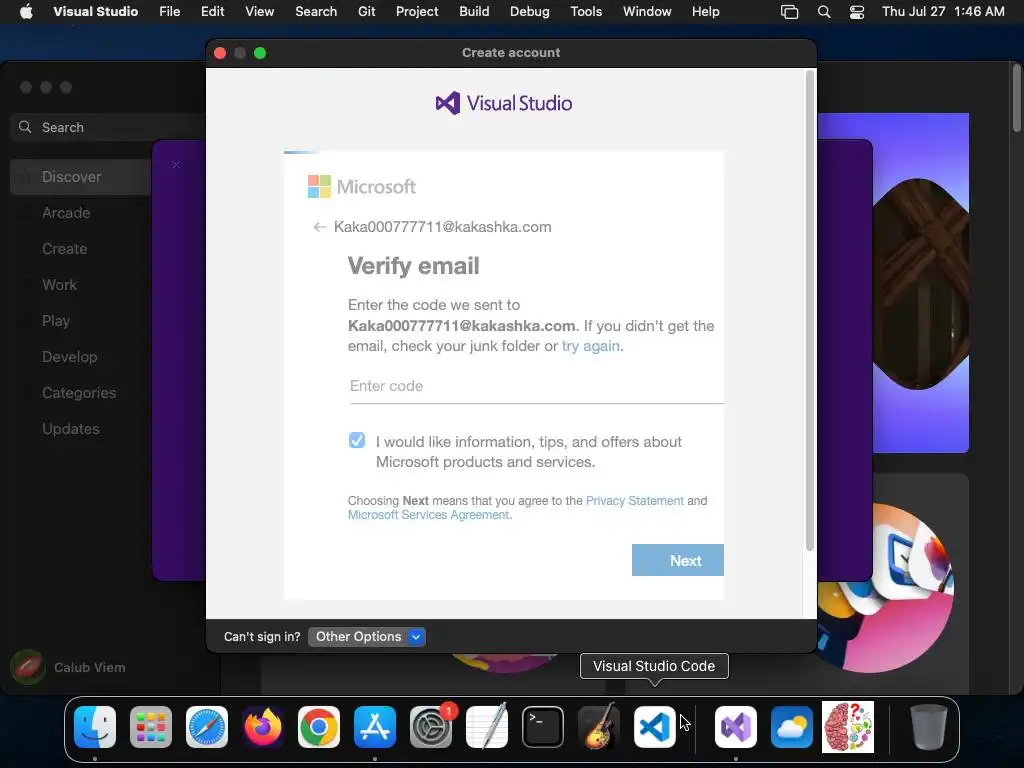Viewport: 1024px width, 768px height.
Task: Open the Visual Studio app menu
Action: (x=95, y=12)
